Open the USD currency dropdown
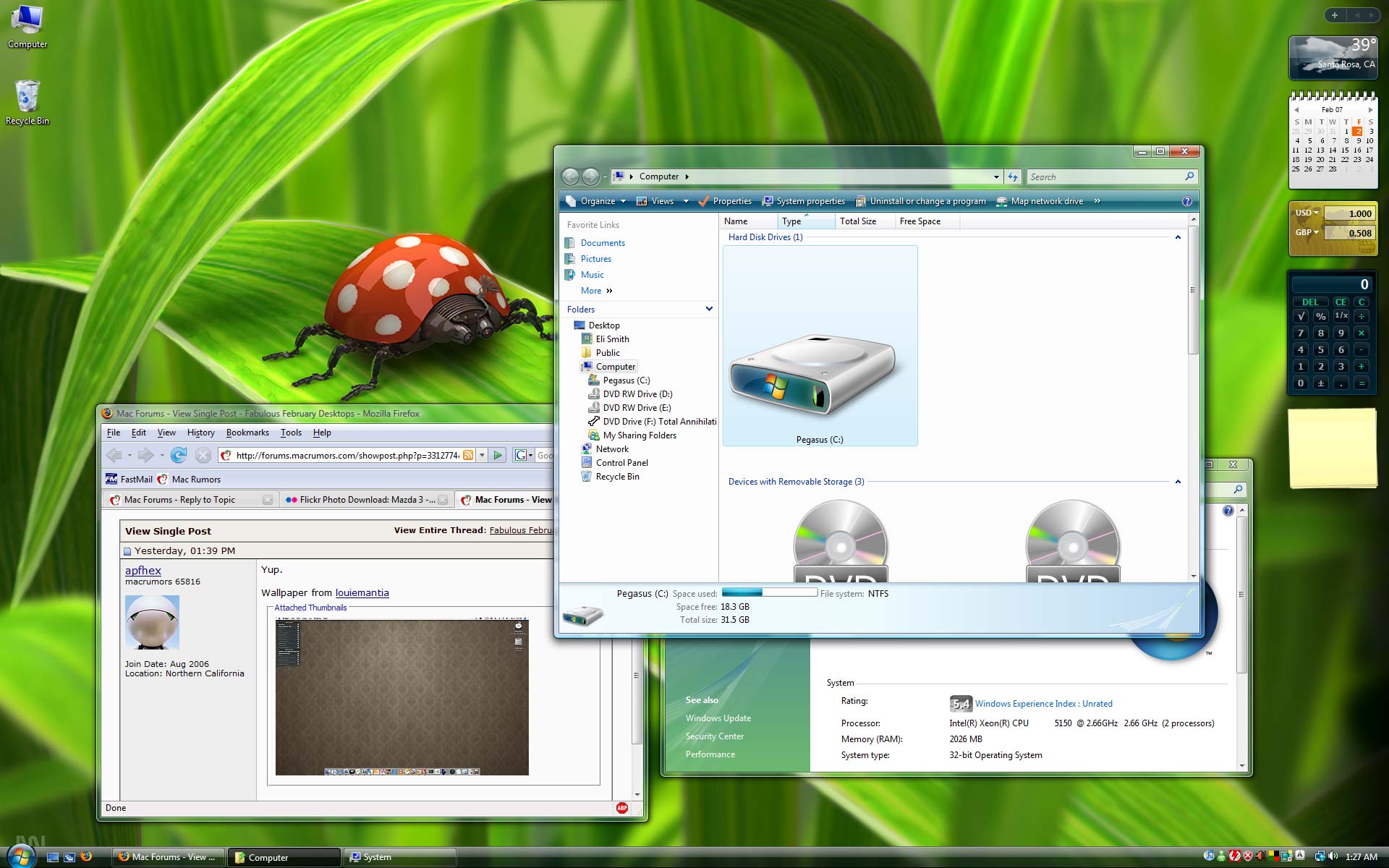 click(1307, 213)
